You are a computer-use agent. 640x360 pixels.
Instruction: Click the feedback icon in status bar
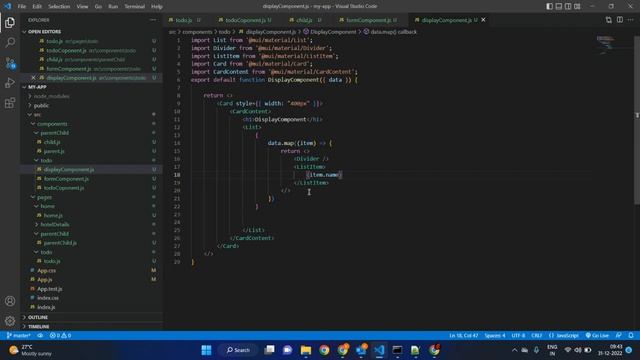coord(619,336)
